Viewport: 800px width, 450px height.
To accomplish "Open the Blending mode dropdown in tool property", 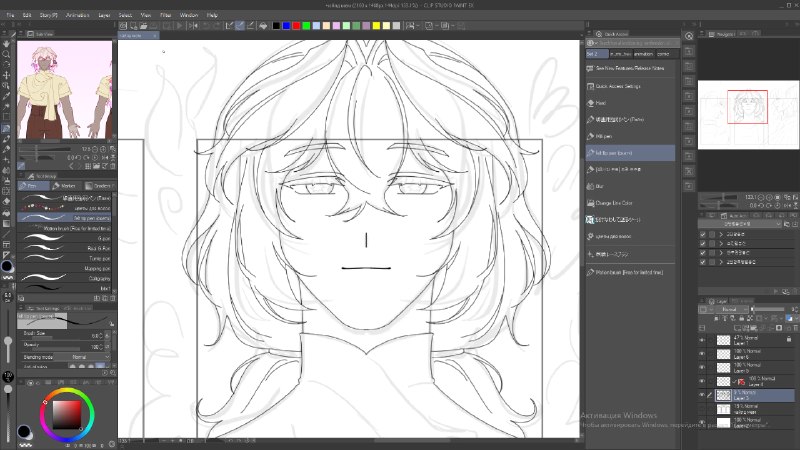I will [83, 357].
